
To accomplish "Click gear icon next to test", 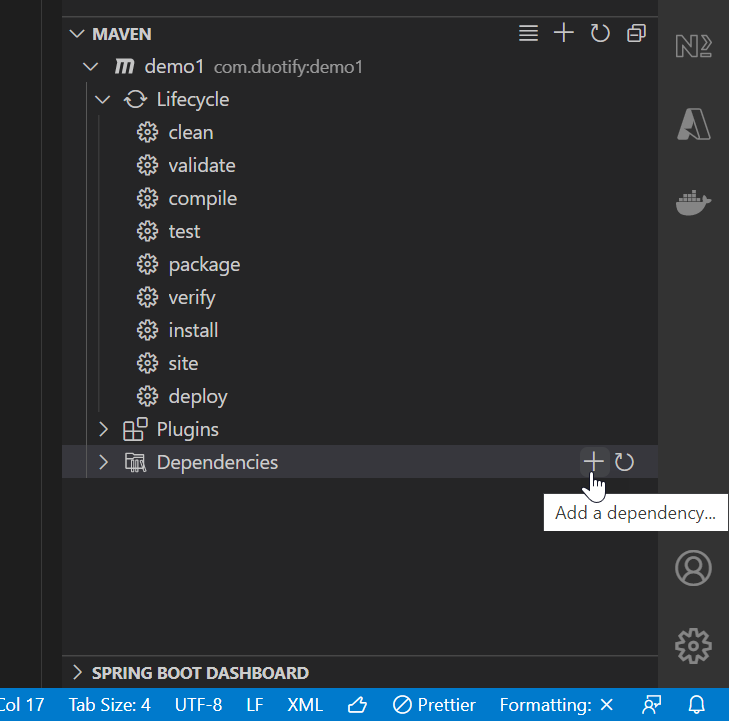I will click(x=147, y=232).
